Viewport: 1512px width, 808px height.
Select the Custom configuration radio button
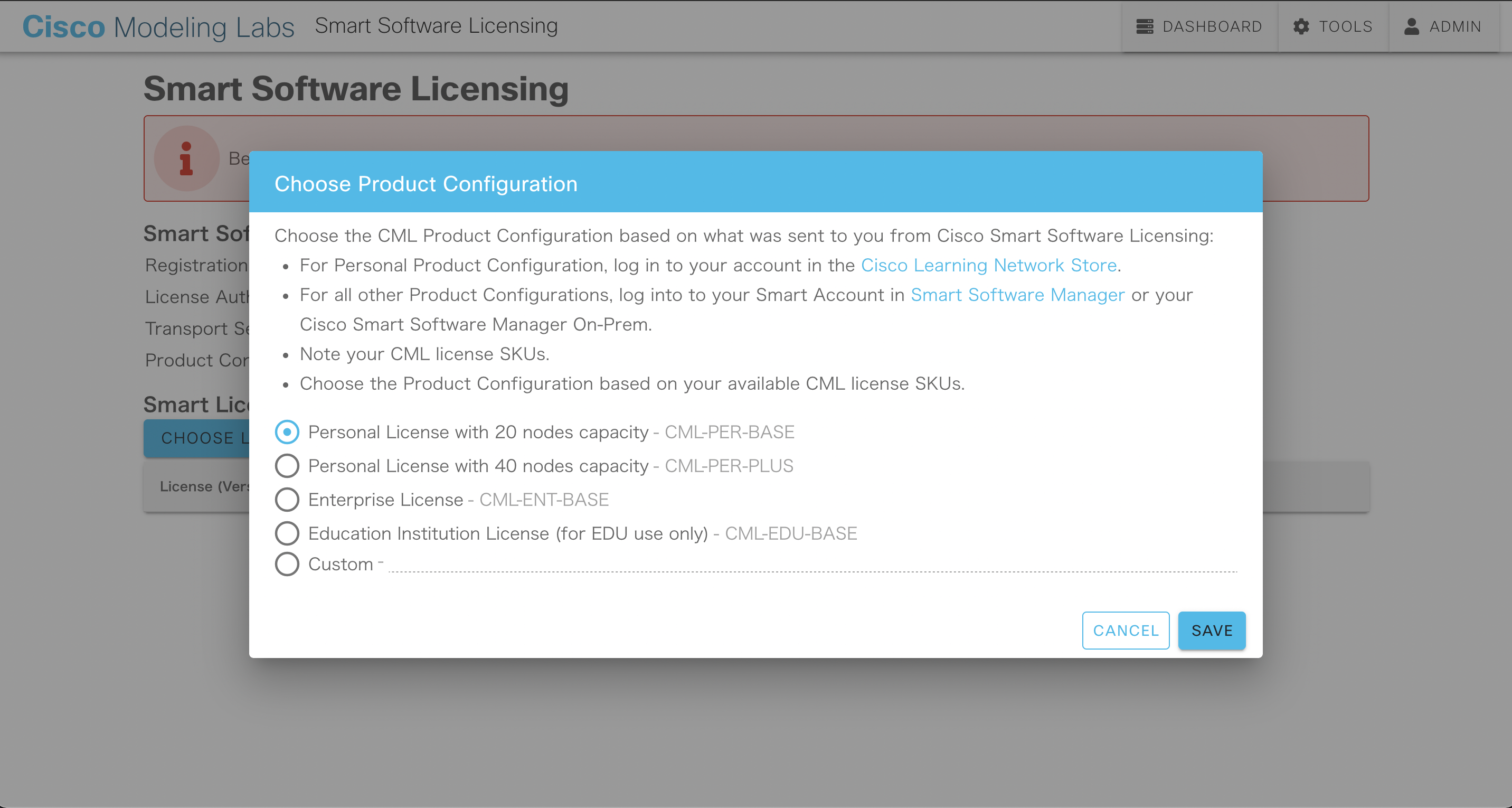287,563
